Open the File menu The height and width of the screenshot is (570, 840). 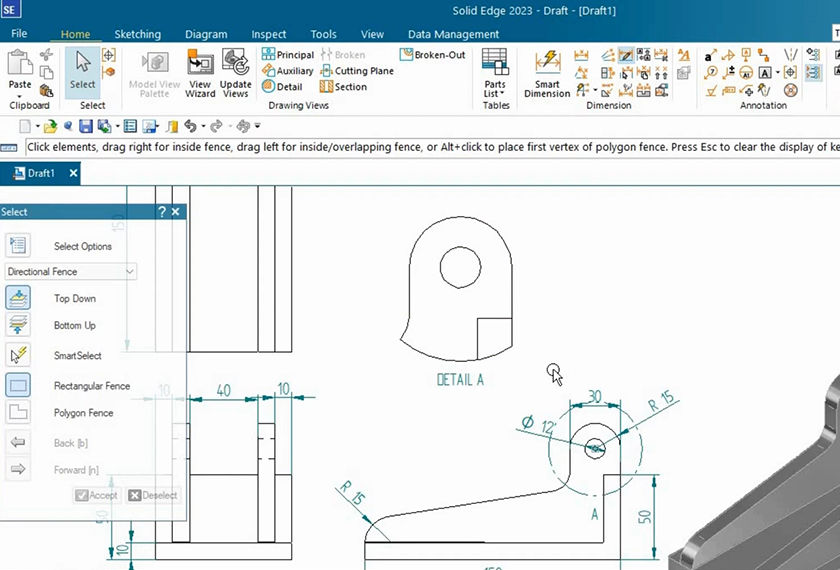[x=19, y=34]
